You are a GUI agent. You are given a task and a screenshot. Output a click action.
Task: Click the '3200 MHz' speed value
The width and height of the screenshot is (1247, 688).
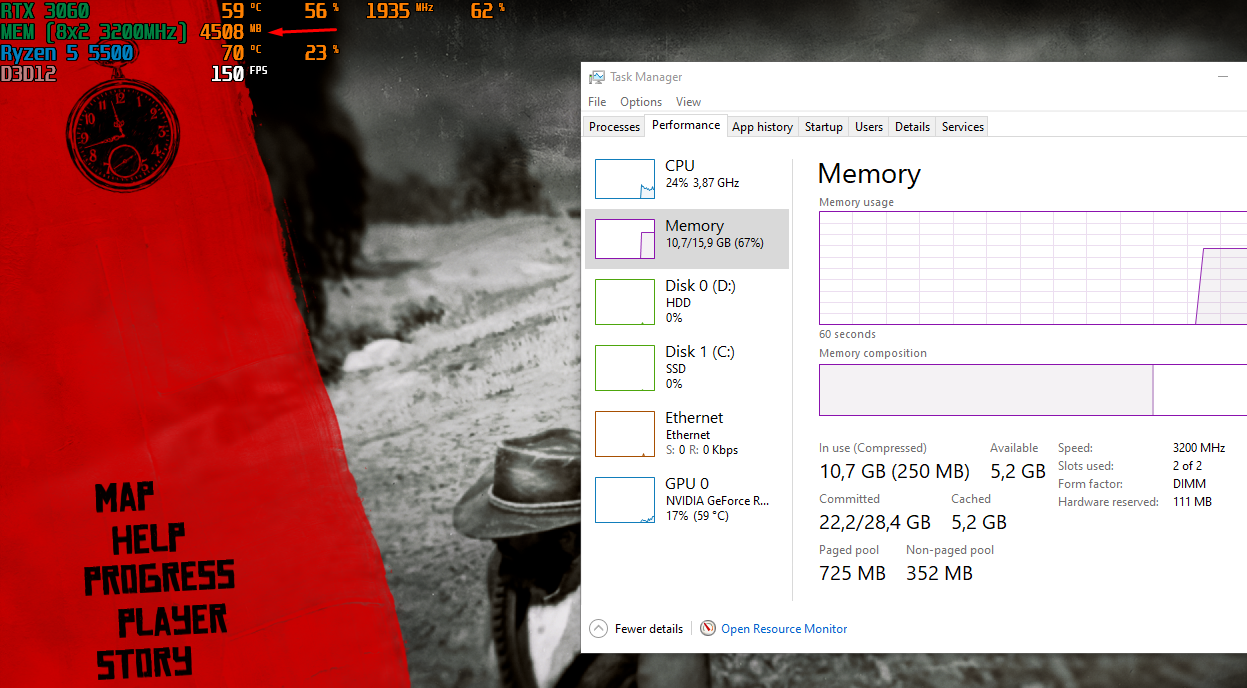point(1199,448)
